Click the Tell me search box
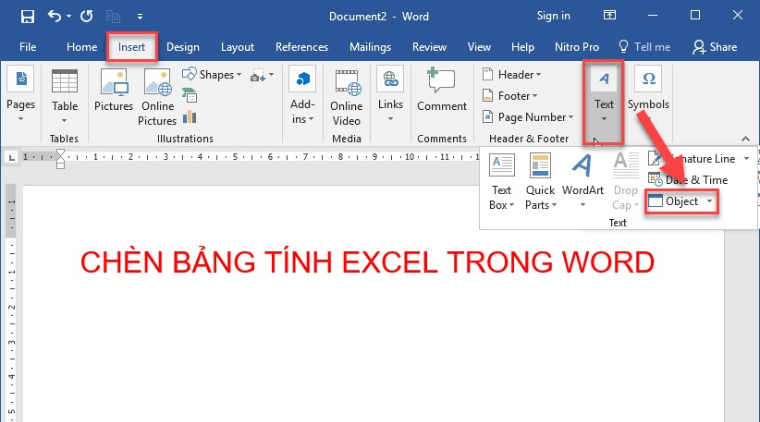The height and width of the screenshot is (422, 760). click(x=645, y=47)
